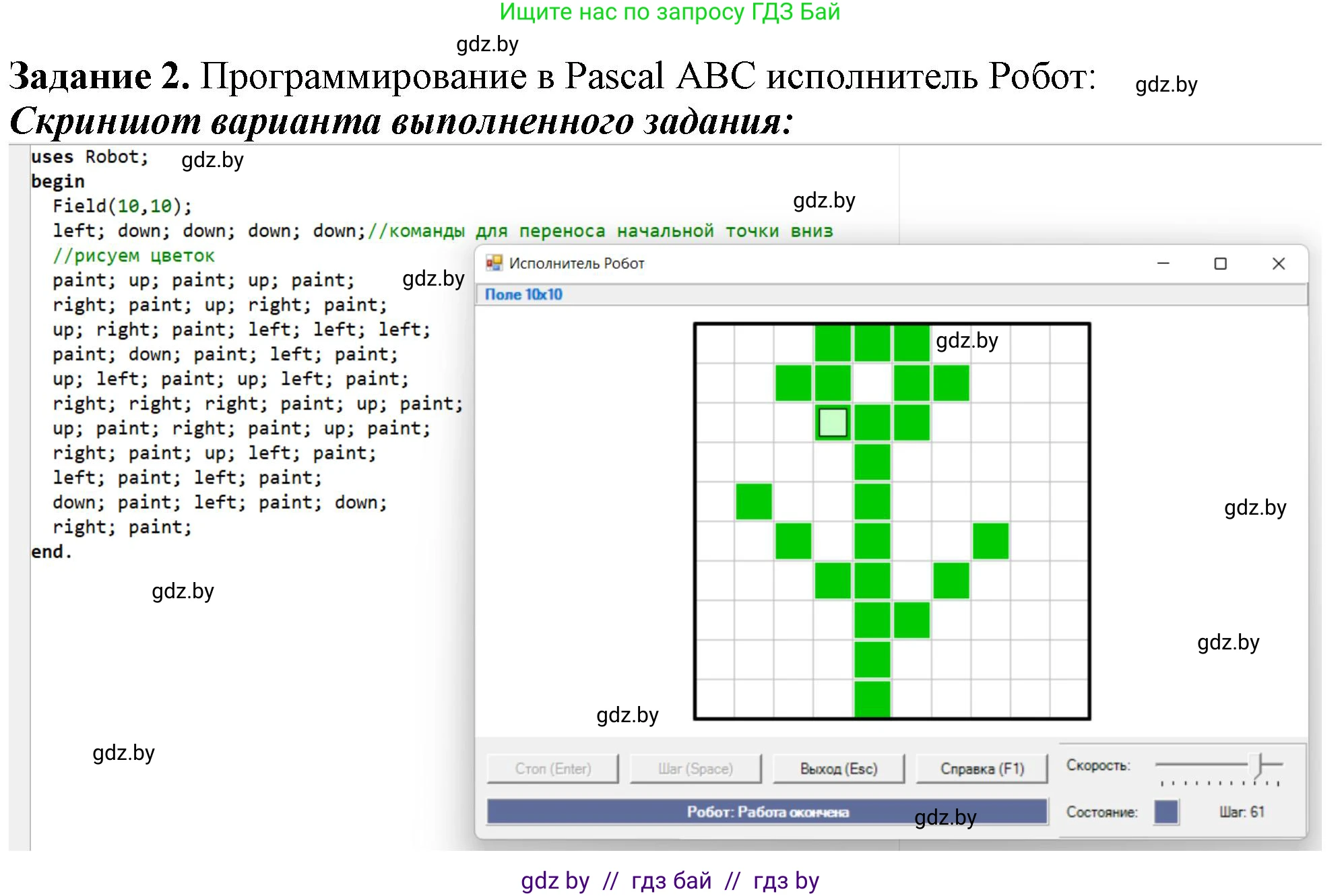Click the '//рисуем цветок' comment line
This screenshot has height=896, width=1342.
tap(133, 256)
